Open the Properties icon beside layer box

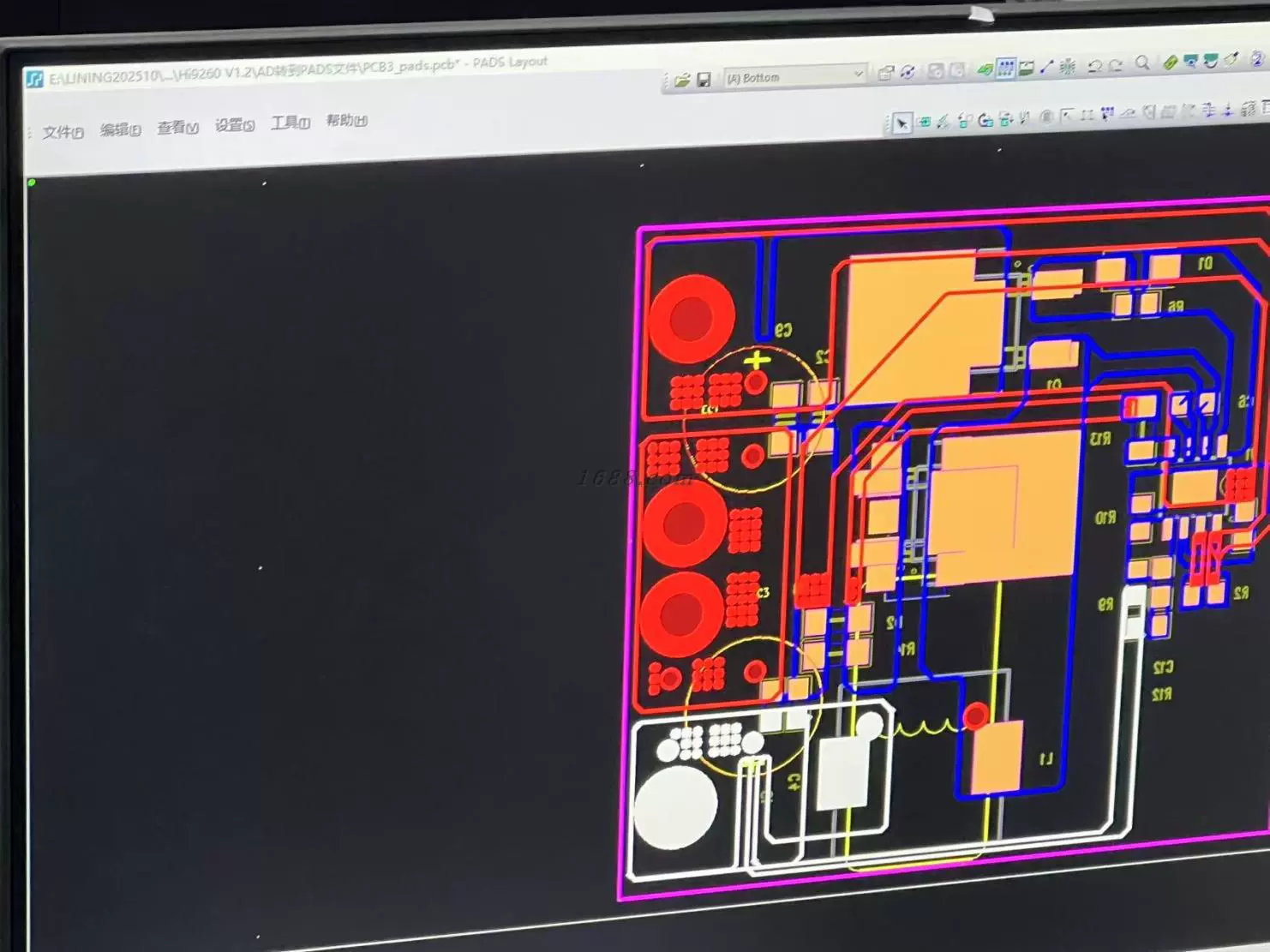click(x=886, y=74)
